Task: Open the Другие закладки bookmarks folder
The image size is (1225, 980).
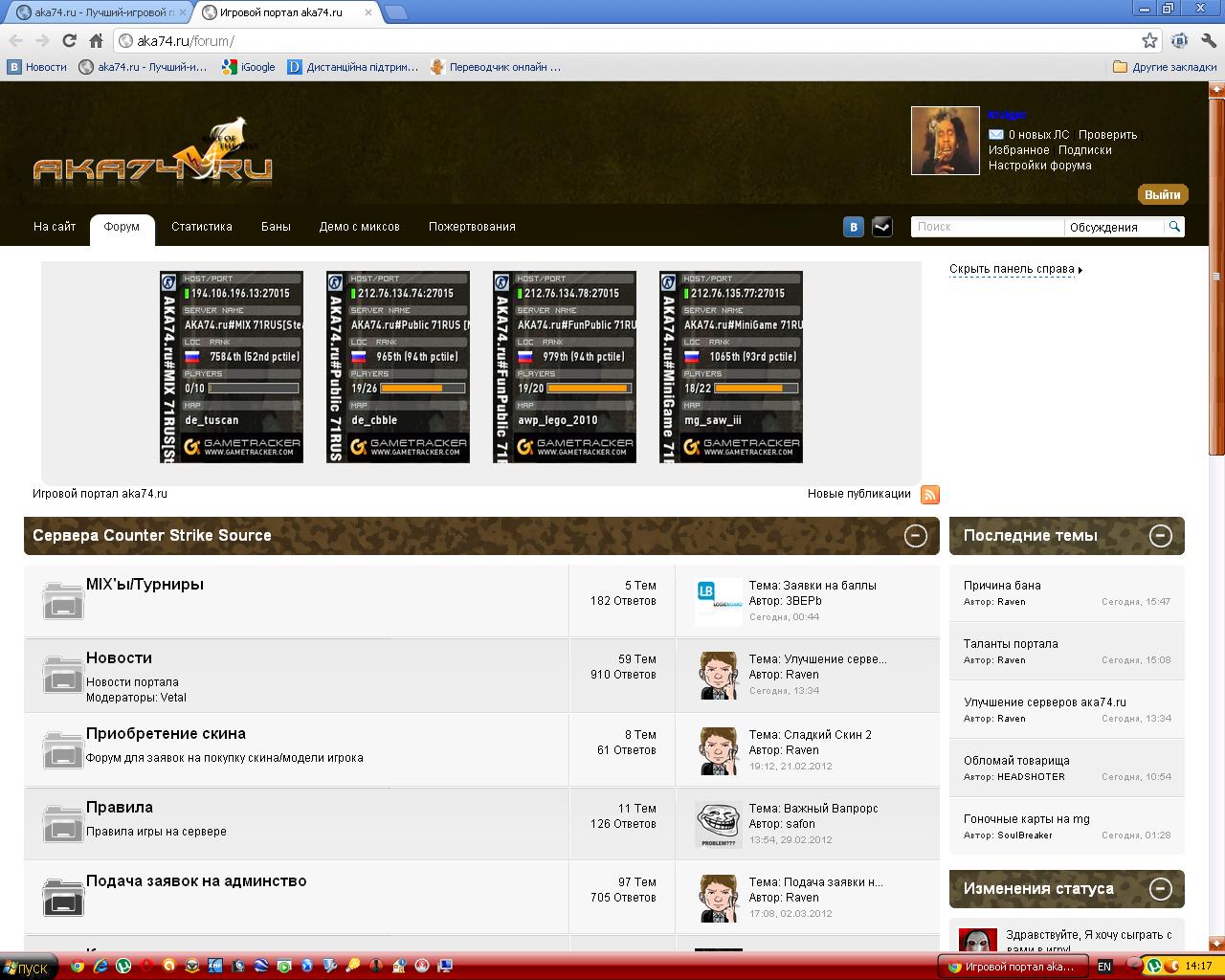Action: pyautogui.click(x=1165, y=67)
